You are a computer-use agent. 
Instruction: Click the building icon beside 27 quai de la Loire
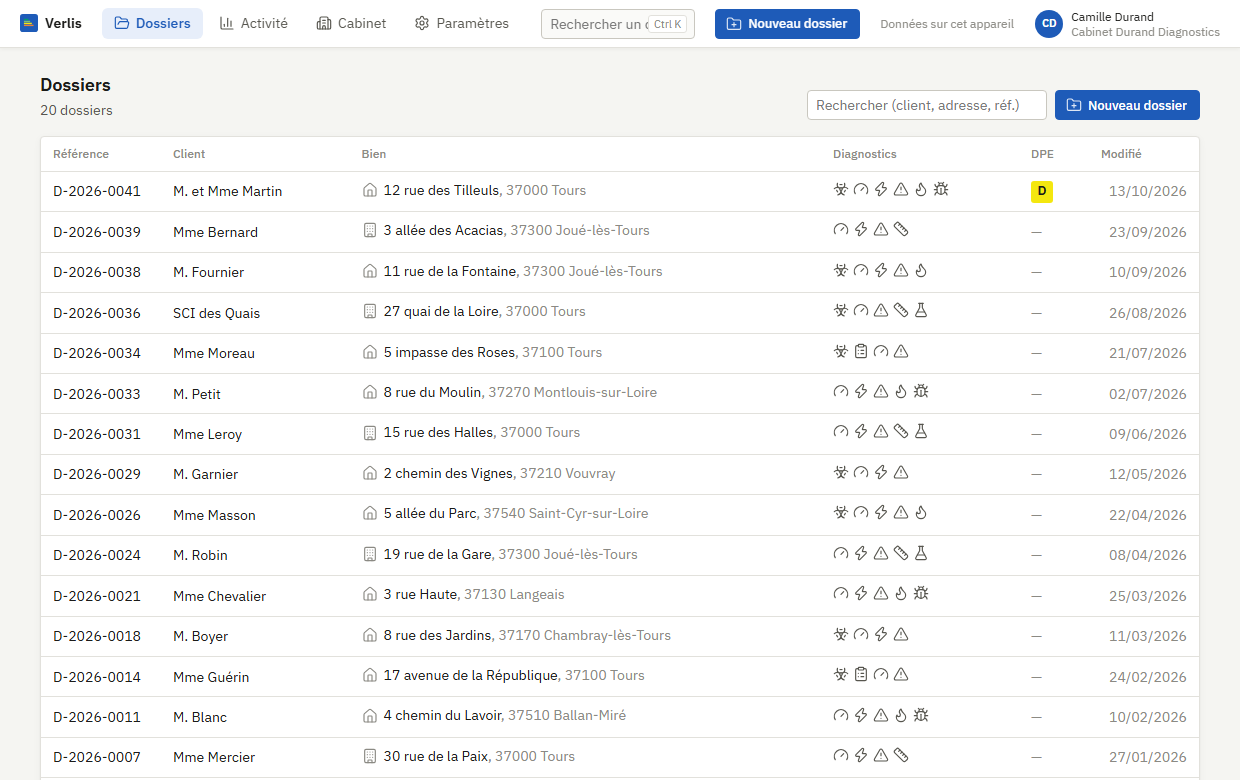tap(370, 312)
